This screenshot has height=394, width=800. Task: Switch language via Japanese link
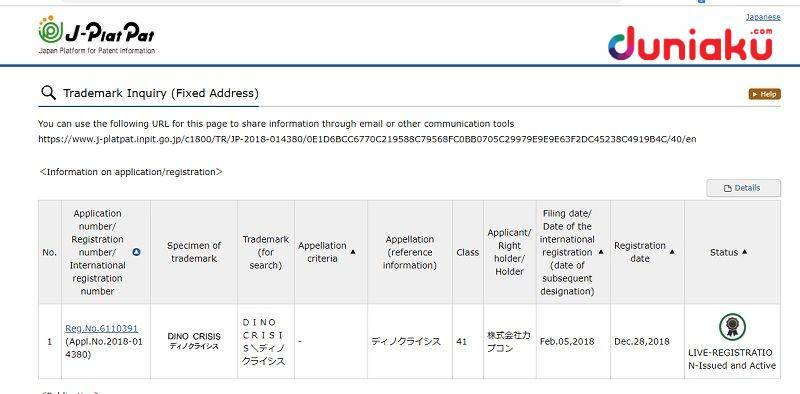click(x=763, y=17)
